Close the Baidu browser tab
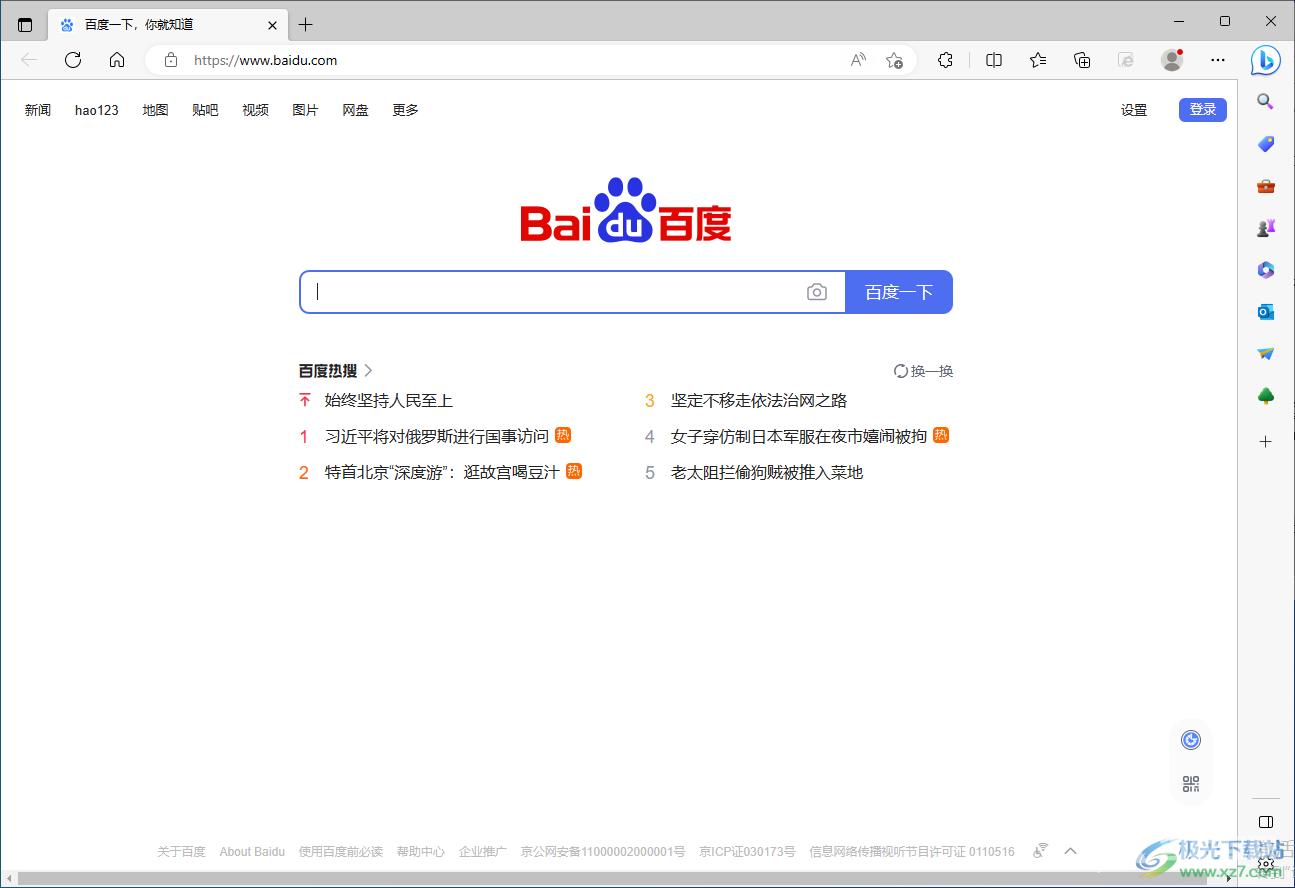This screenshot has height=888, width=1295. coord(272,25)
